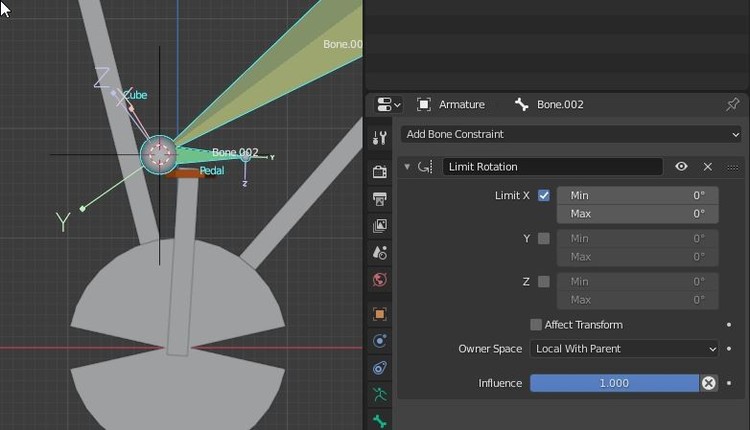Open the orange Object properties tab
750x430 pixels.
[380, 314]
